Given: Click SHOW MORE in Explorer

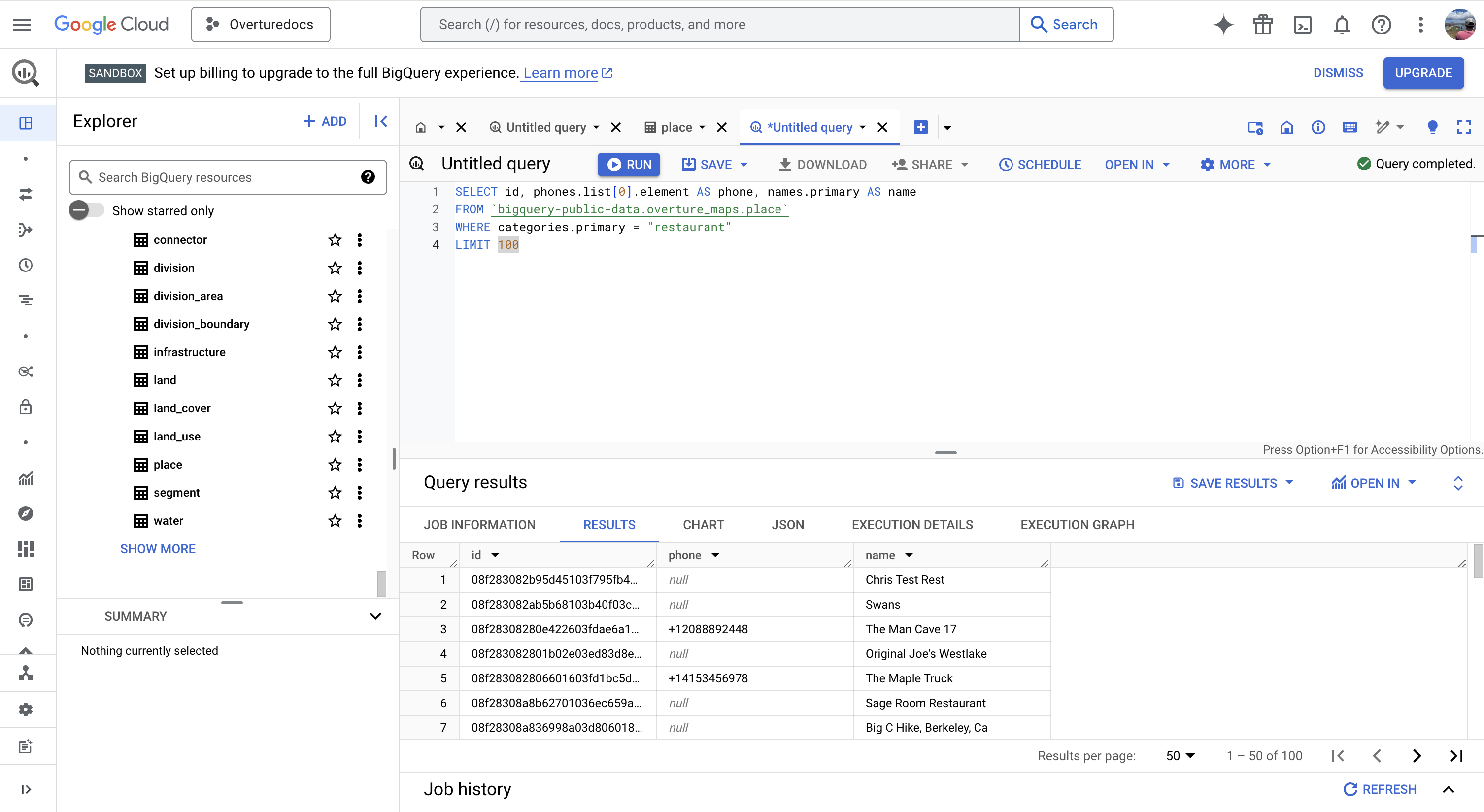Looking at the screenshot, I should click(158, 548).
